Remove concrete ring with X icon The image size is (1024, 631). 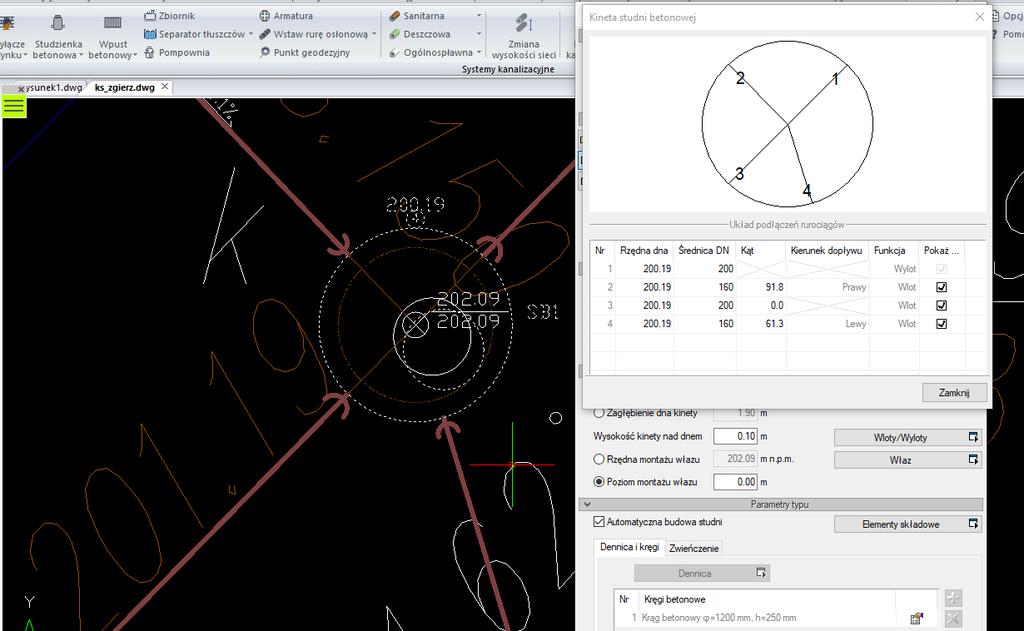[x=953, y=619]
